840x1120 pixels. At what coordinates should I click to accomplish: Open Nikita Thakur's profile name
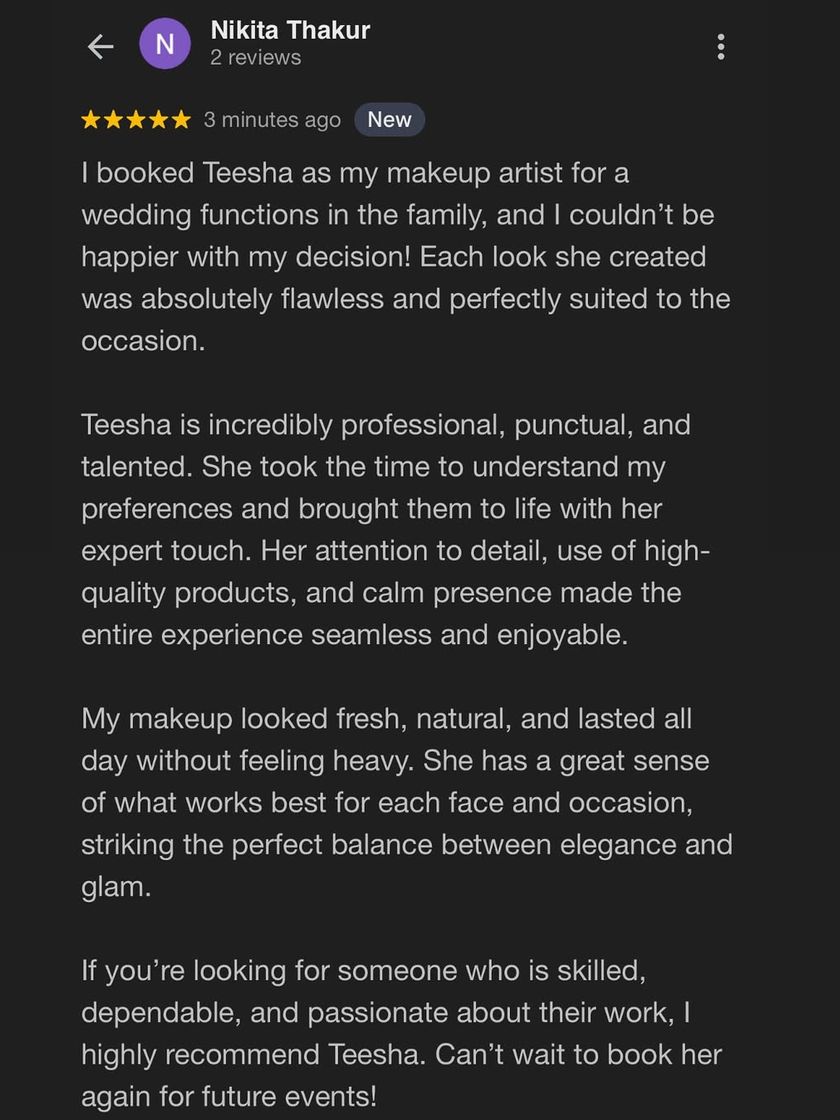coord(290,31)
